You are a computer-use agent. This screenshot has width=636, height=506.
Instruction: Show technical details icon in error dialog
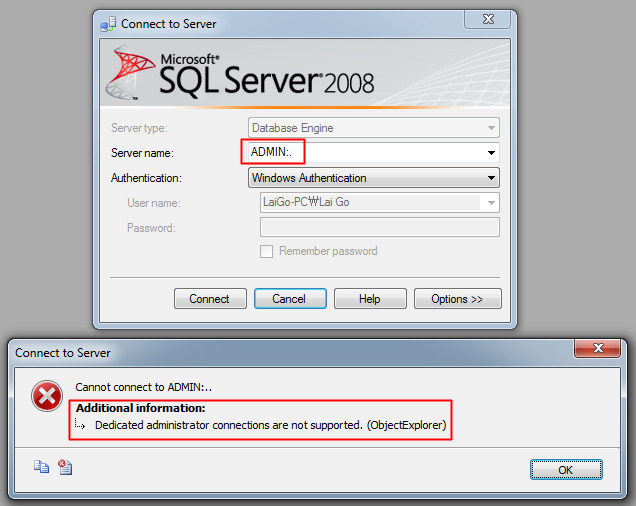(x=65, y=467)
